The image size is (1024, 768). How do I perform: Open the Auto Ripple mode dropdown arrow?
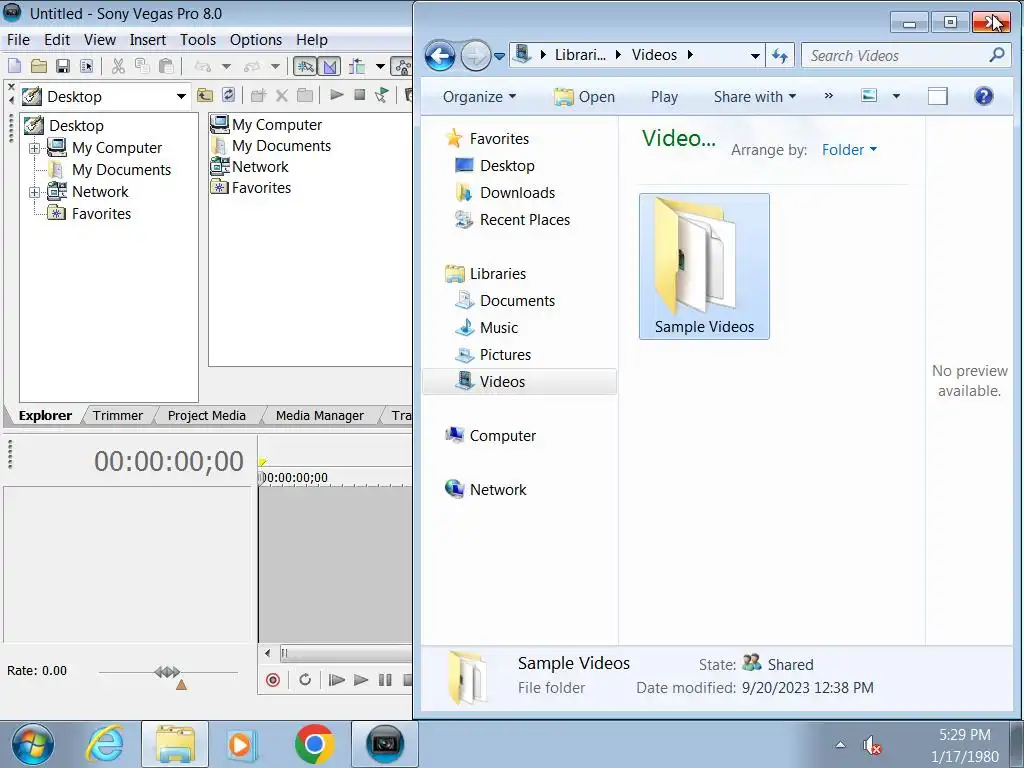pyautogui.click(x=379, y=66)
